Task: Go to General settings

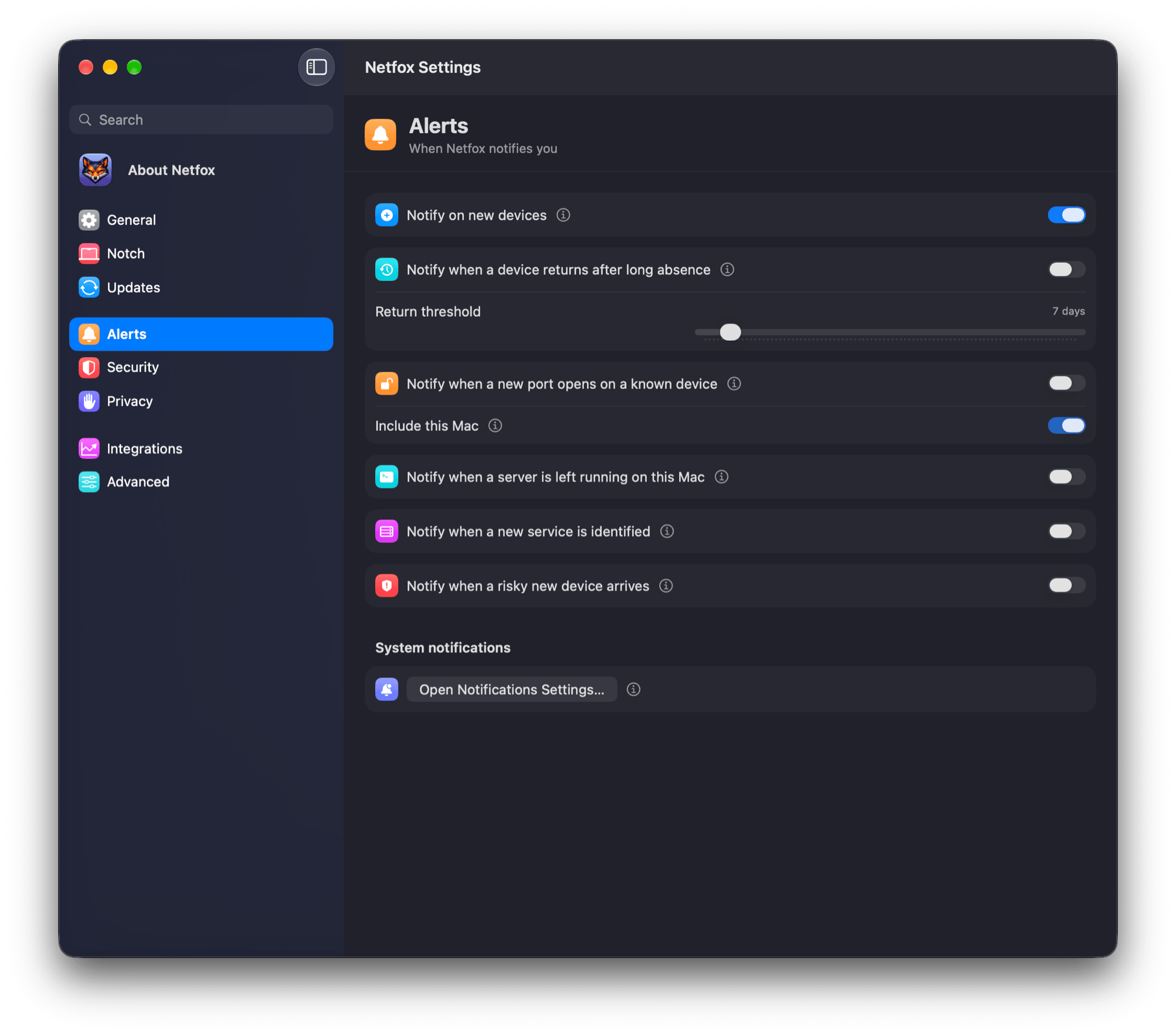Action: [x=201, y=220]
